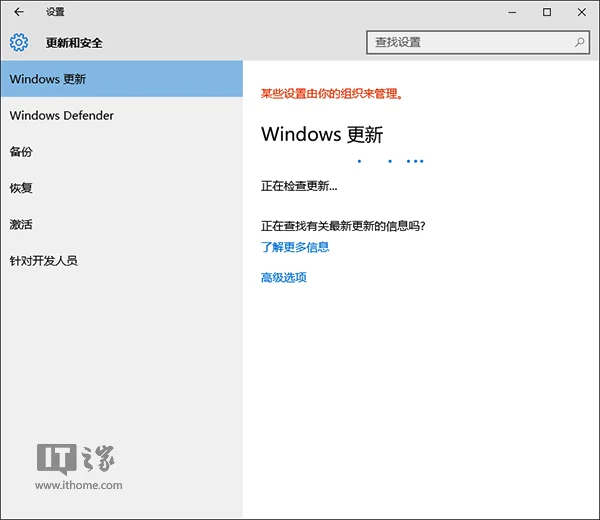The image size is (600, 520).
Task: Maximize the 设置 window
Action: point(547,12)
